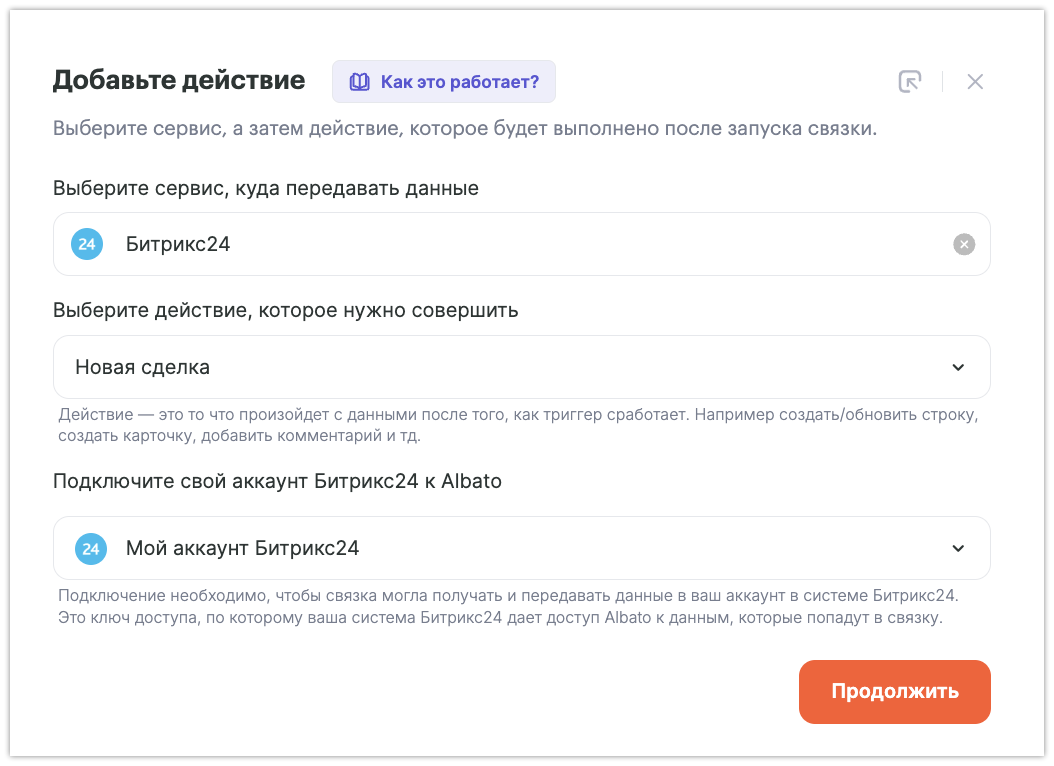
Task: Click the subtitle starting "Выберите сервис, а затем действие"
Action: pyautogui.click(x=465, y=130)
